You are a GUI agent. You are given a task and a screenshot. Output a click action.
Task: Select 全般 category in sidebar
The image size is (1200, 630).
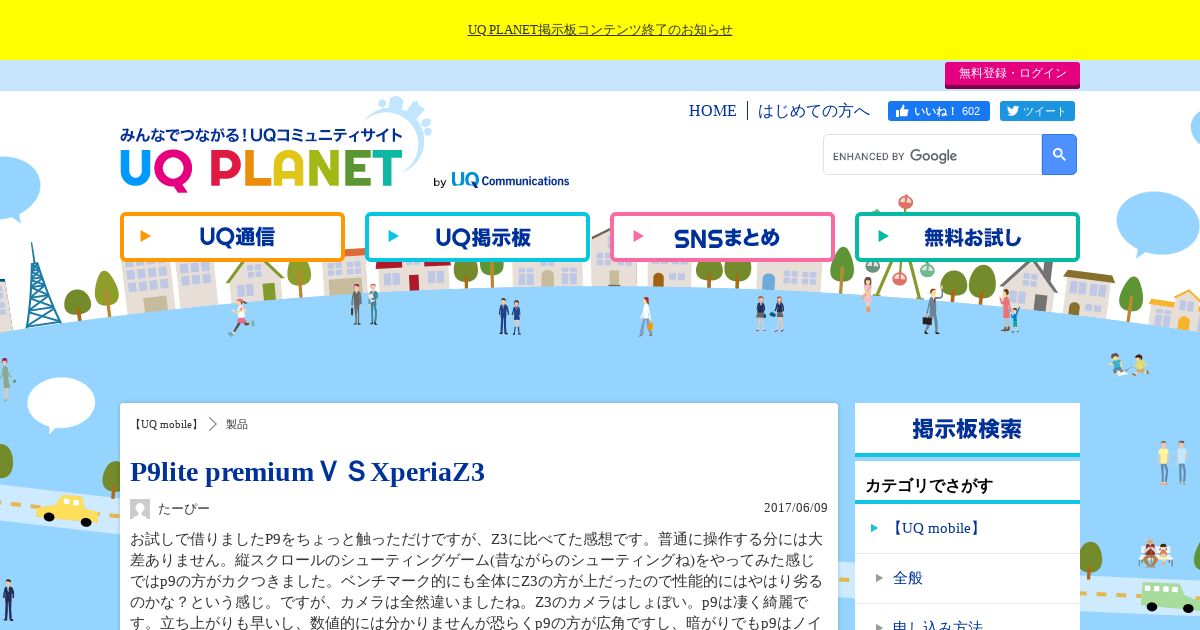pyautogui.click(x=967, y=578)
